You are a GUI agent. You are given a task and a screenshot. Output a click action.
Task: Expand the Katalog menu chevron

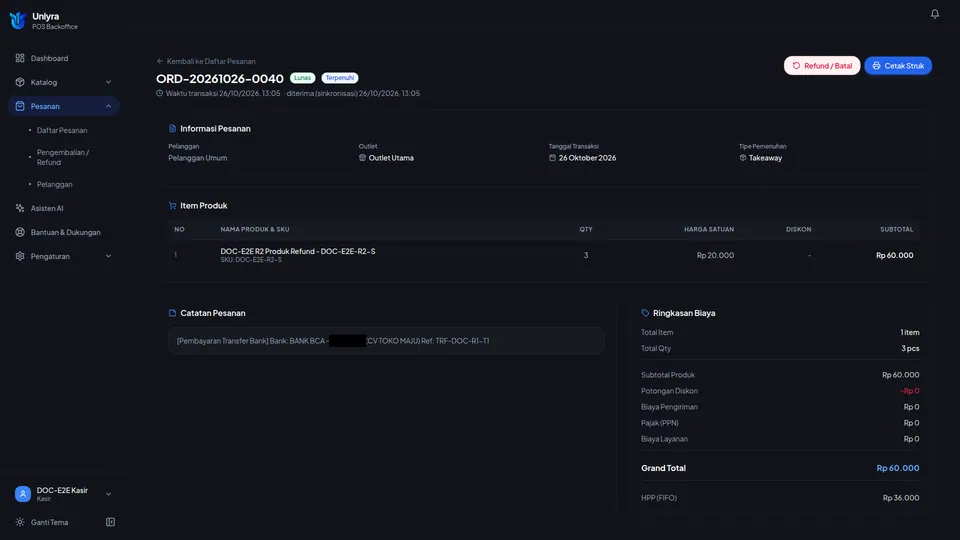pos(108,82)
